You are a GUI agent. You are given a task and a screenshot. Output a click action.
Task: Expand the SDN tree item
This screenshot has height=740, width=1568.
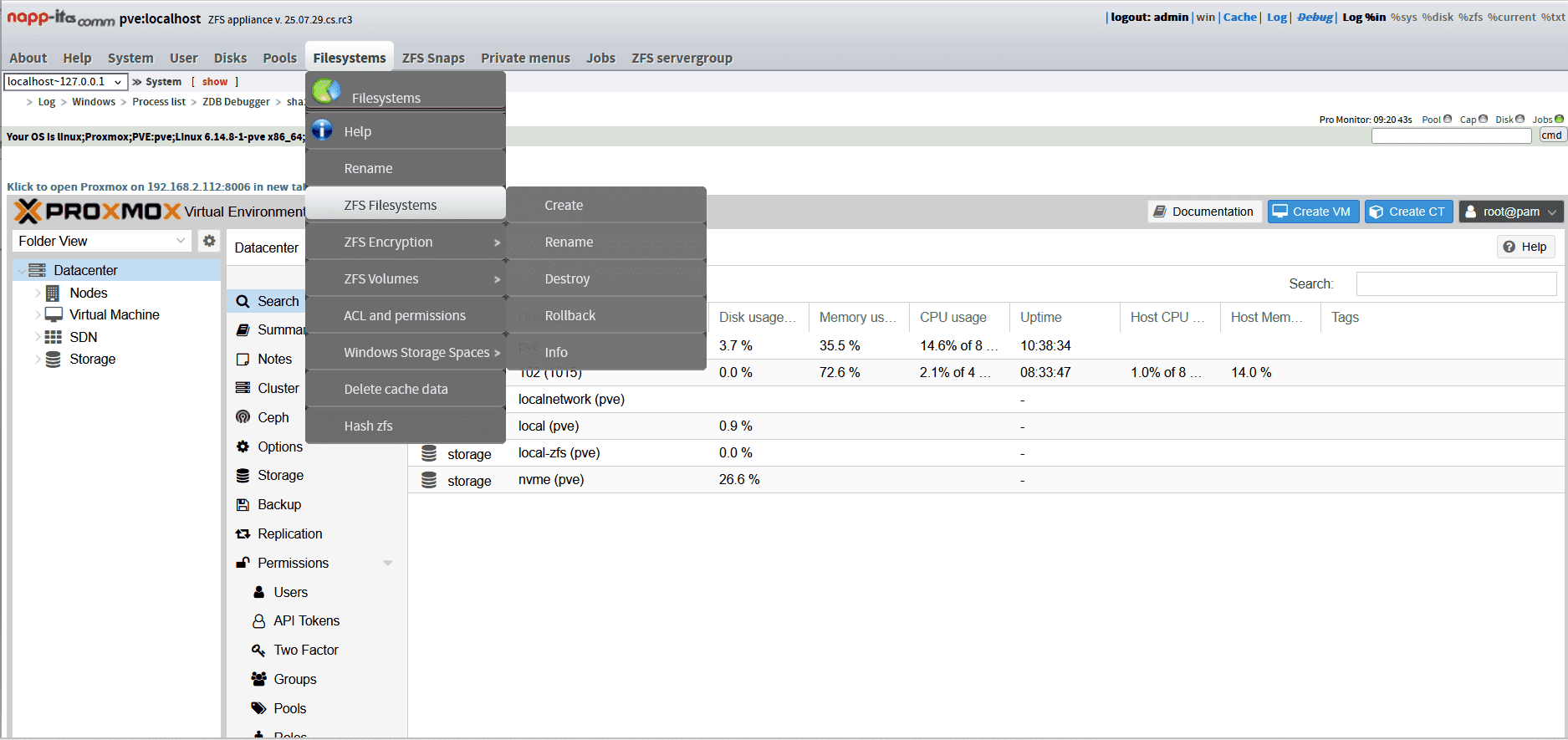(x=38, y=337)
